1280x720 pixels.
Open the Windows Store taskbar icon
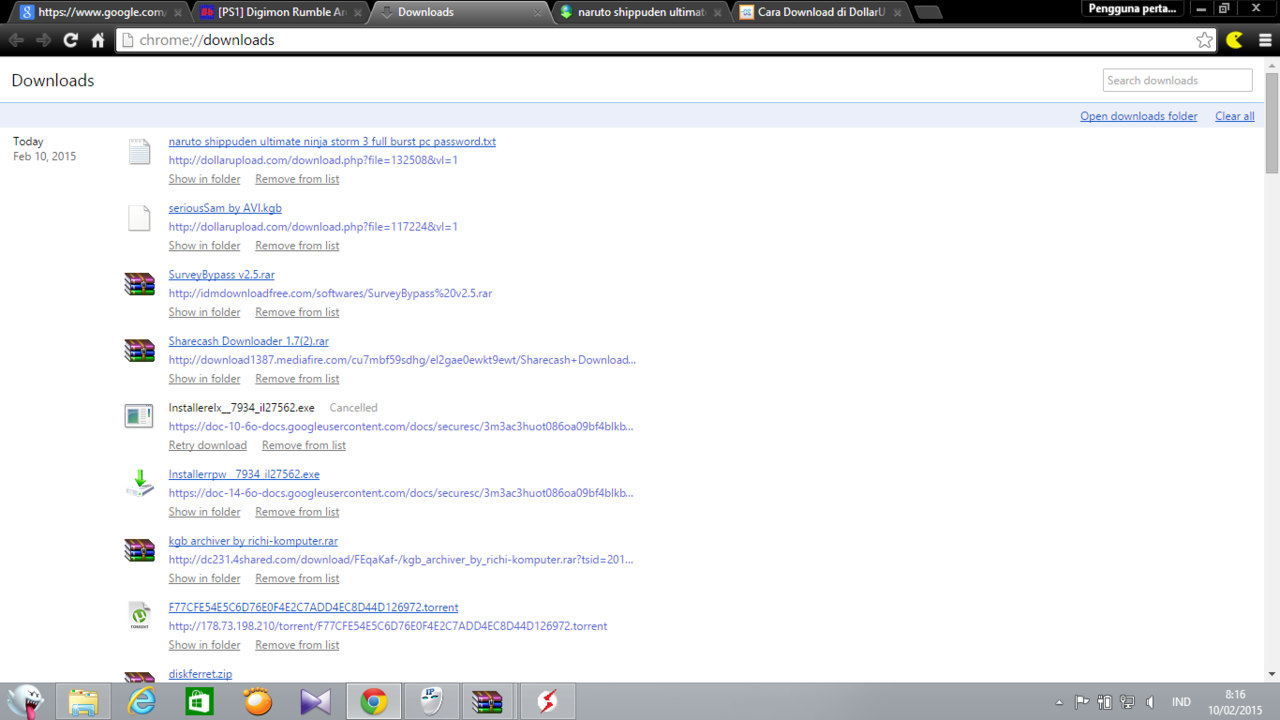(x=199, y=702)
